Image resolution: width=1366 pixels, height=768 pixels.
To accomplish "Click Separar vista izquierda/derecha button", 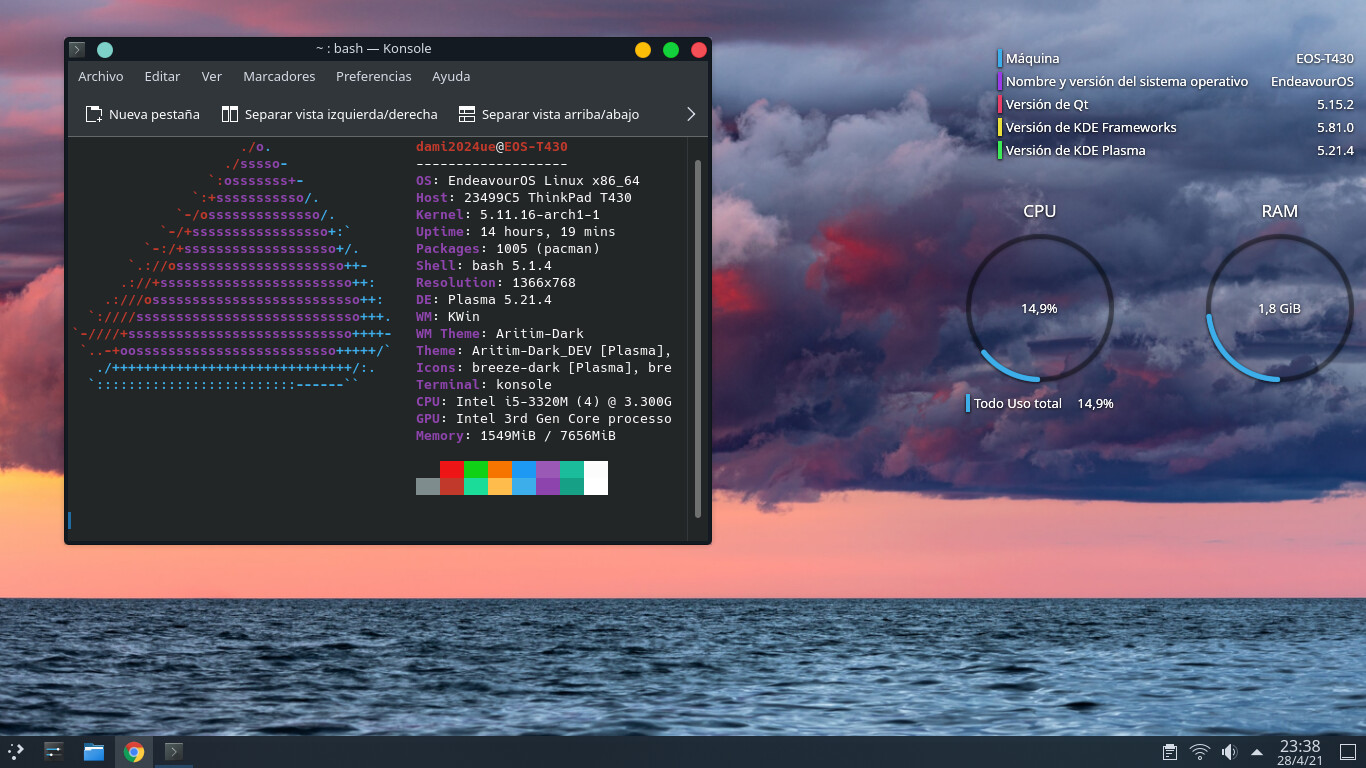I will click(x=329, y=114).
